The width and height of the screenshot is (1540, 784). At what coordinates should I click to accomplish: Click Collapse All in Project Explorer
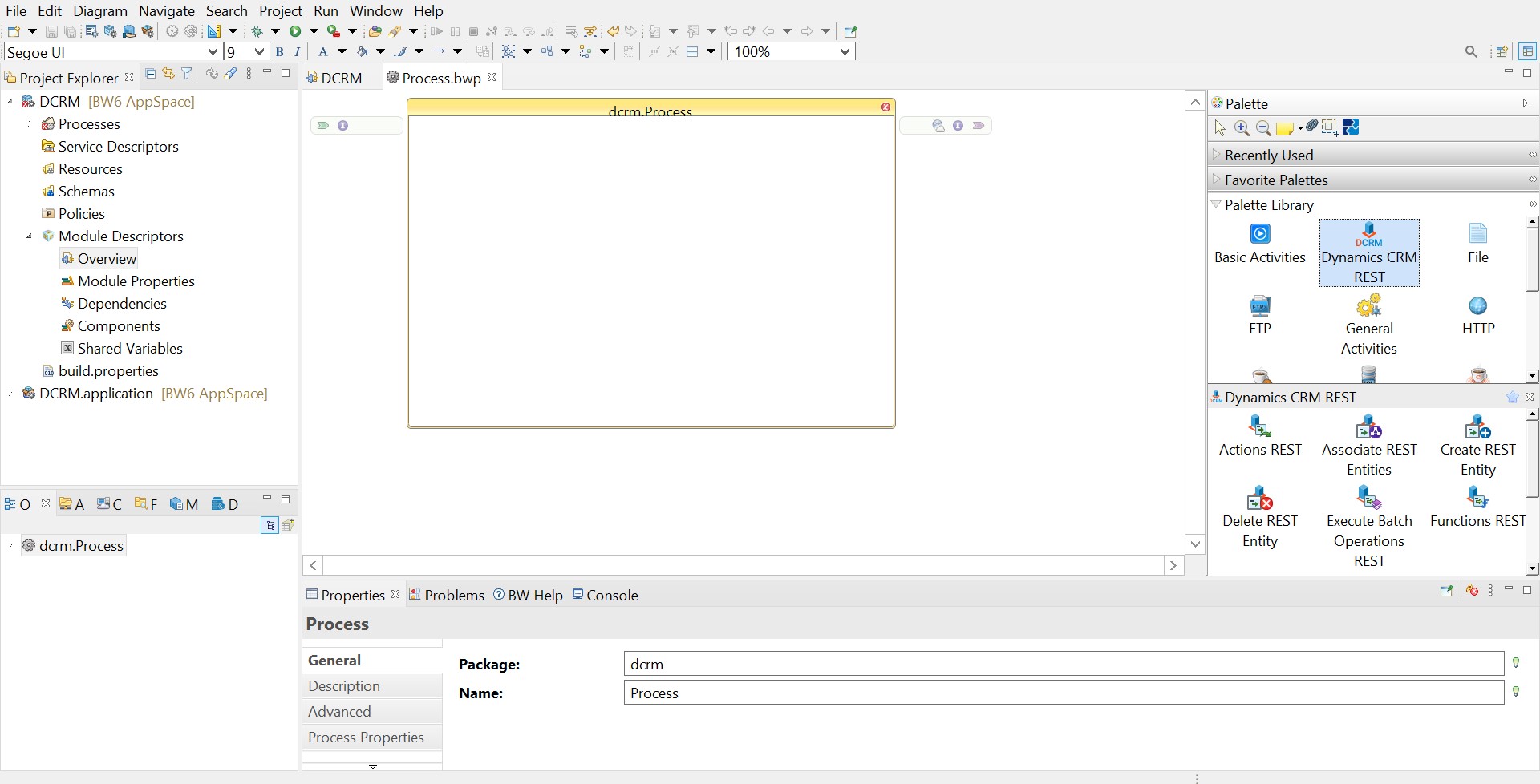(x=150, y=74)
